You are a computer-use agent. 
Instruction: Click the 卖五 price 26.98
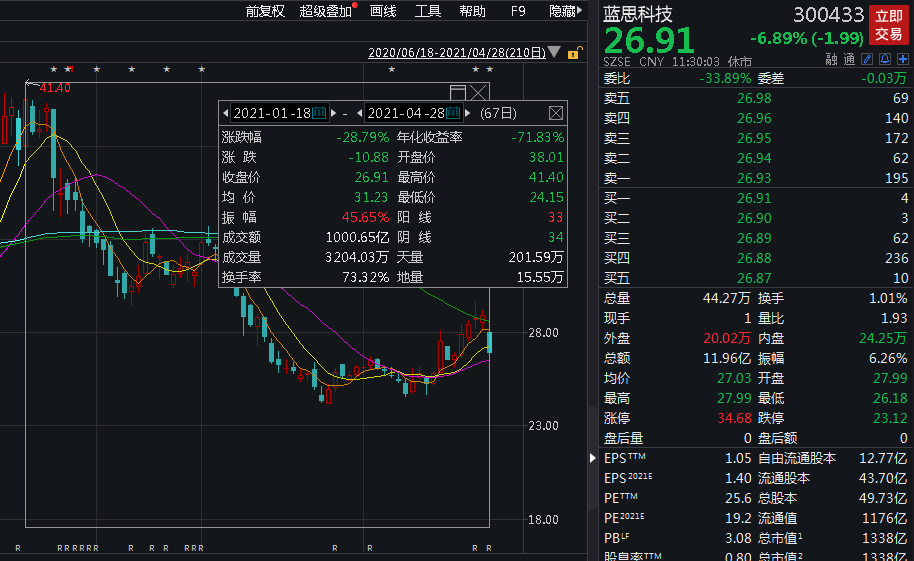pos(754,98)
